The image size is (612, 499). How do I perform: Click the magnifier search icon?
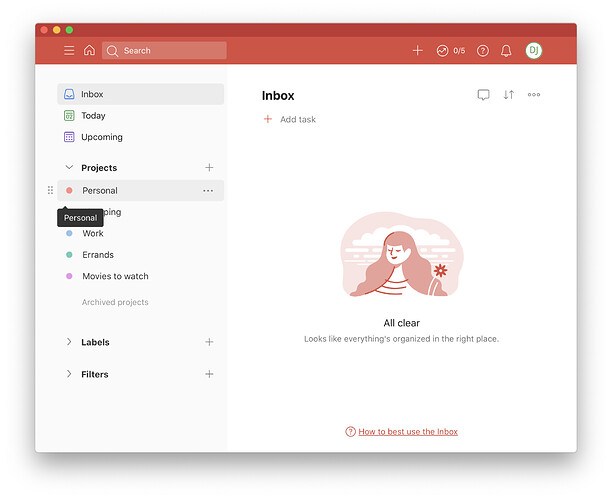point(112,51)
